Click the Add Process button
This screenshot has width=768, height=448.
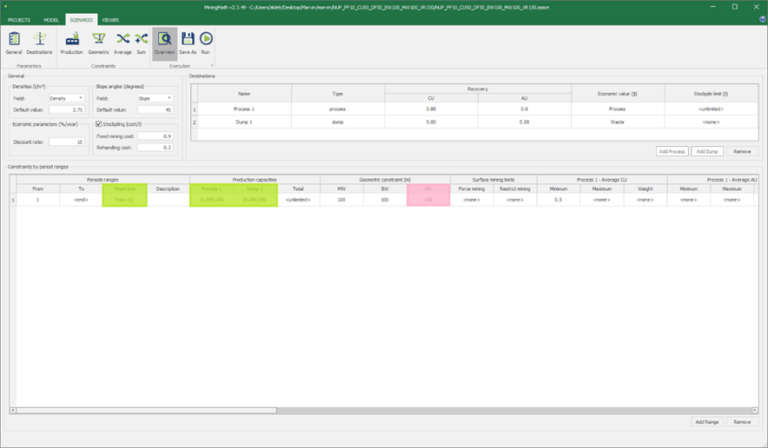tap(671, 151)
